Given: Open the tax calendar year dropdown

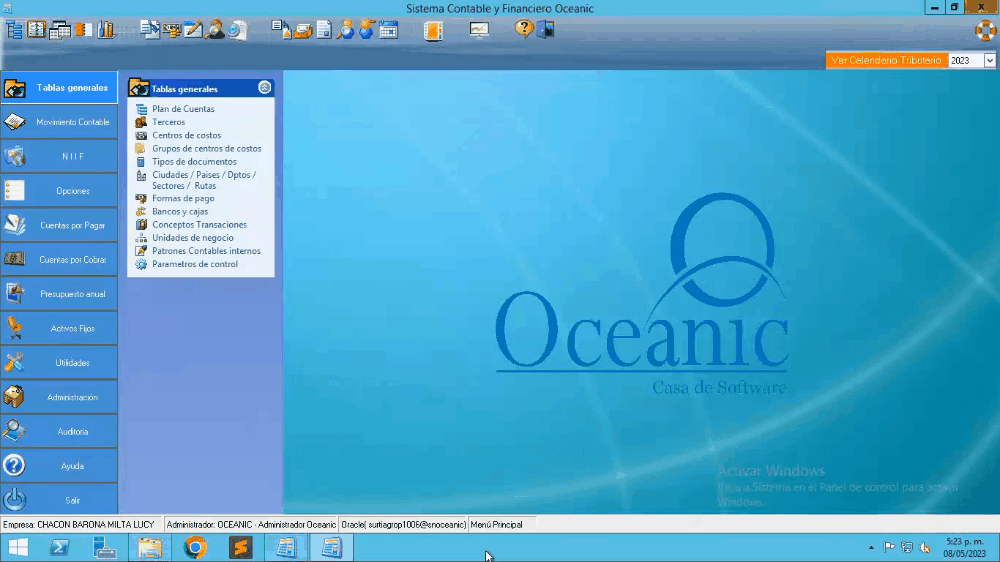Looking at the screenshot, I should pos(989,61).
